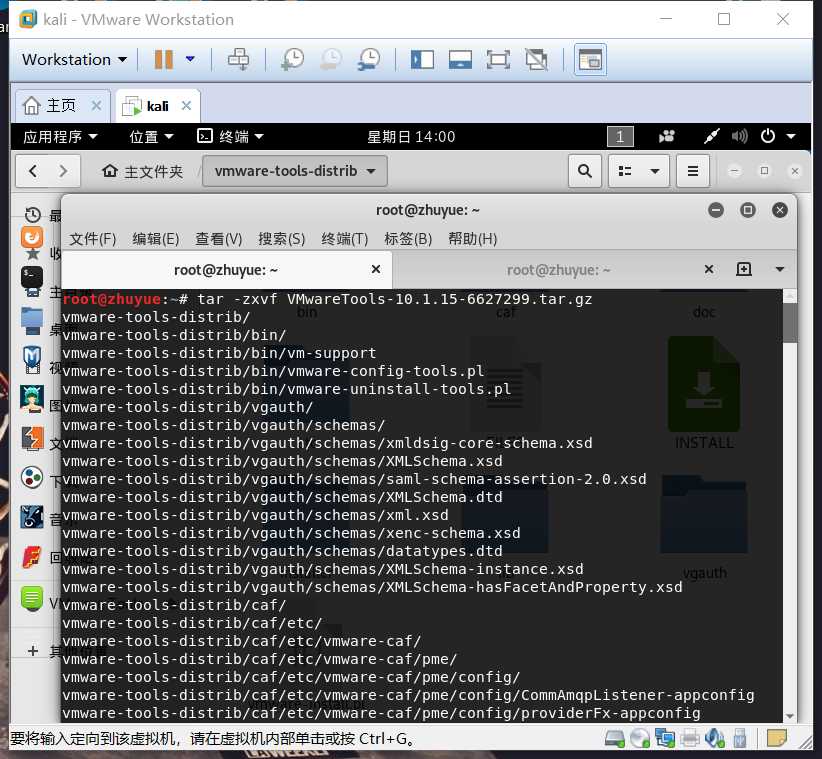Launch the terminal dock icon
The height and width of the screenshot is (759, 822).
[x=32, y=277]
